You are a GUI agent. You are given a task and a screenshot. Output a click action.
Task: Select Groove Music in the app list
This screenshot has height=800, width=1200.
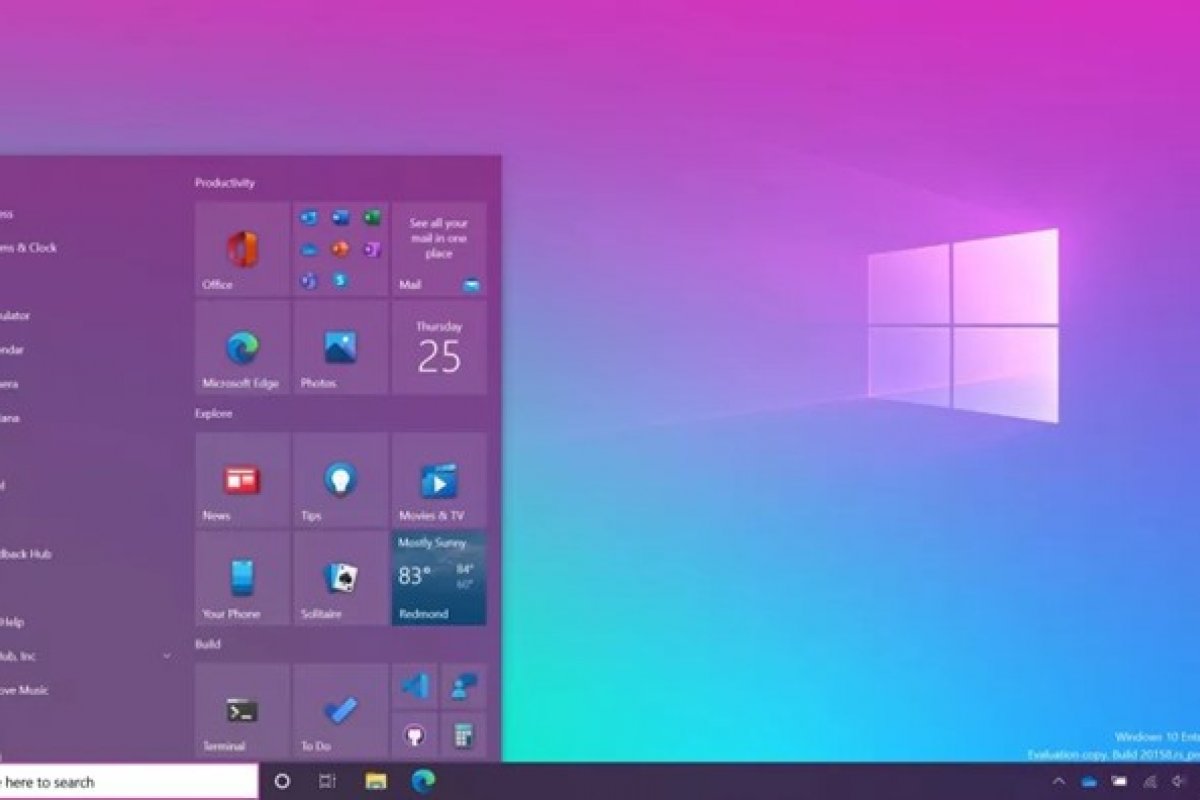tap(30, 690)
